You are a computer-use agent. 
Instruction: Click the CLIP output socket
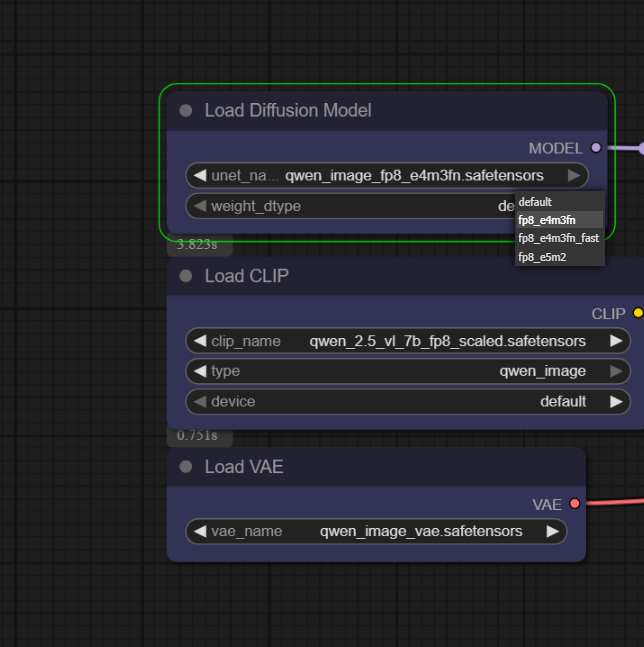click(638, 313)
